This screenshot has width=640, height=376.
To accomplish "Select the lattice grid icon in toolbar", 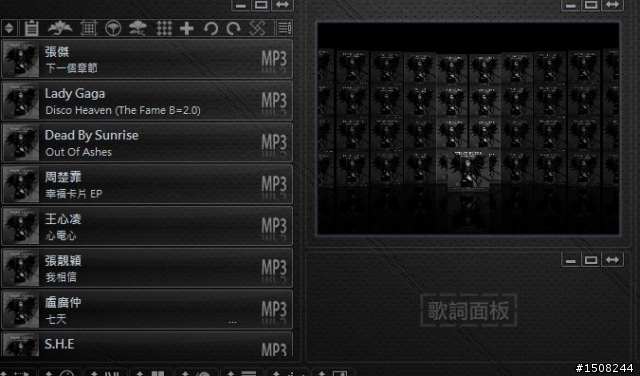I will tap(89, 28).
